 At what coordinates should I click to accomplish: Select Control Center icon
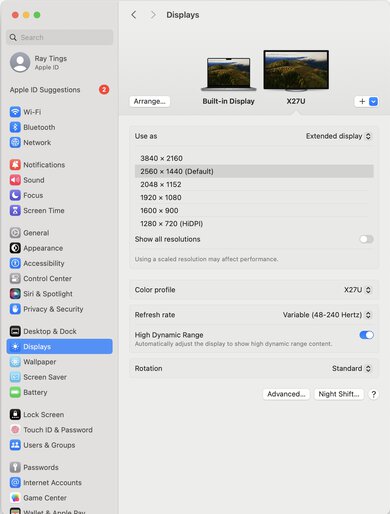coord(15,278)
